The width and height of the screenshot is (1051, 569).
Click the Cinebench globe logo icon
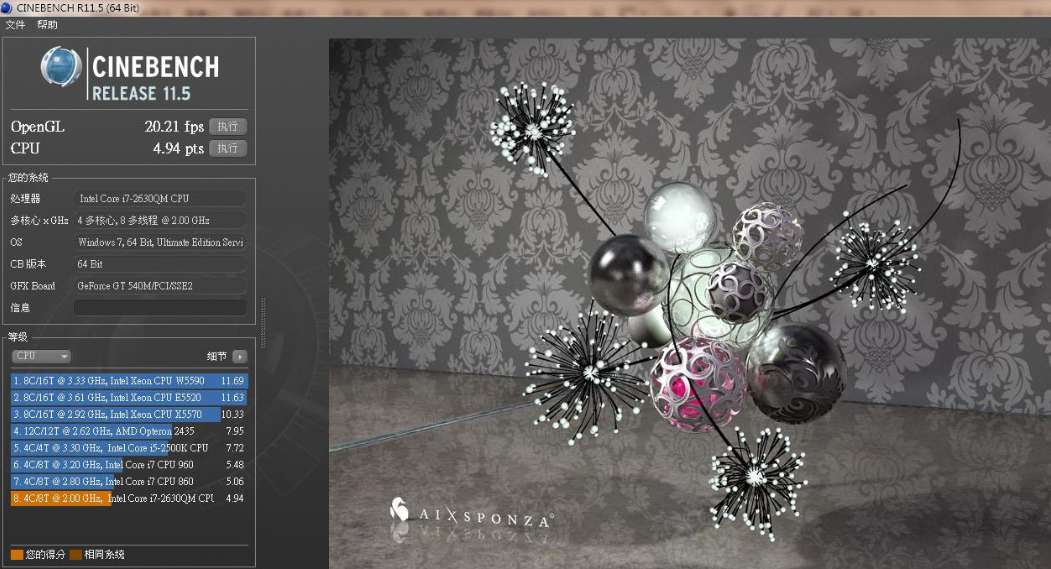(x=61, y=67)
